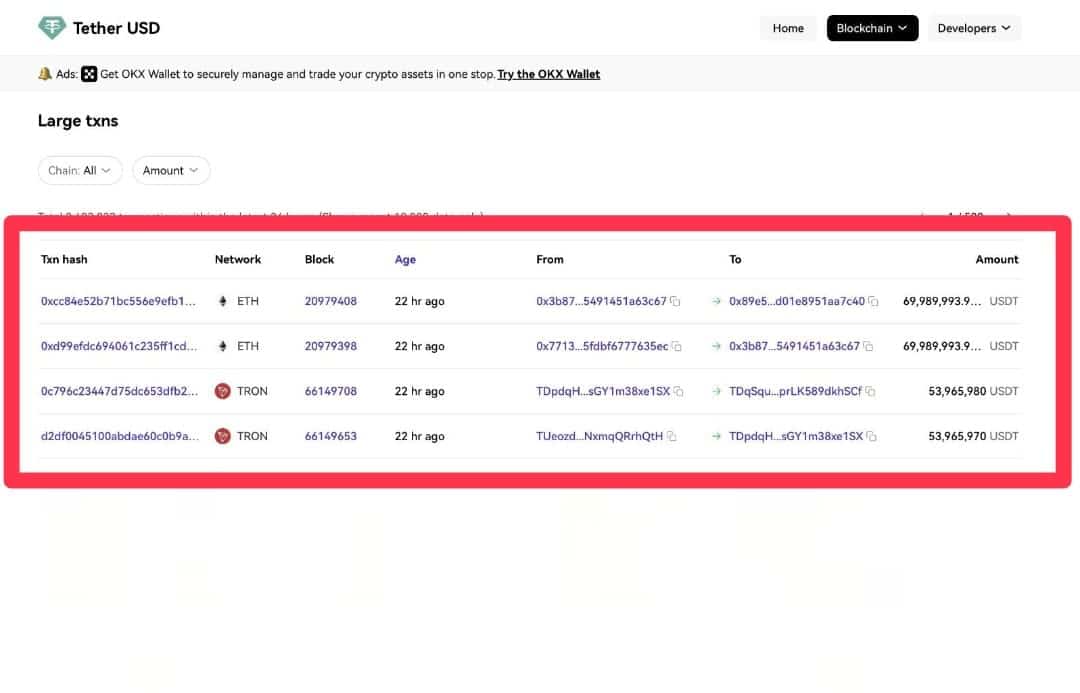
Task: Open From address 0x7713...5fdbf6777635ec
Action: (602, 346)
